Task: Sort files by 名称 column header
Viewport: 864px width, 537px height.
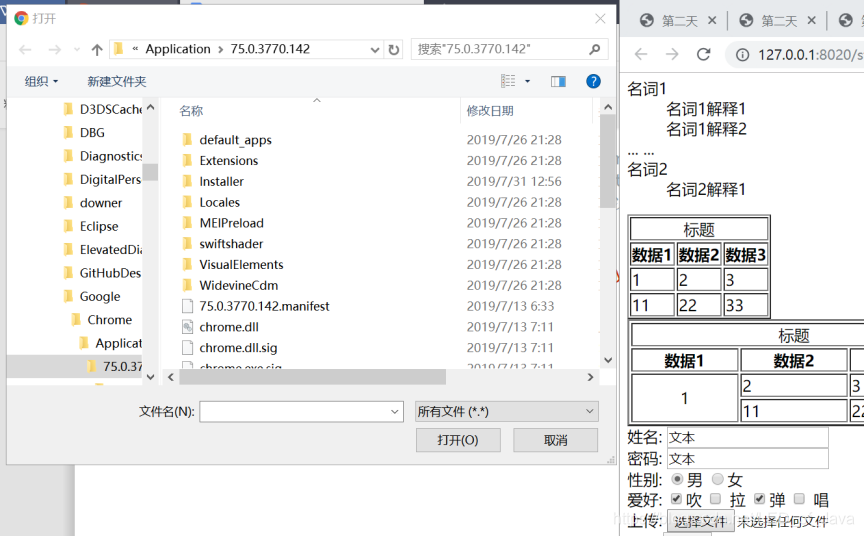Action: click(191, 111)
